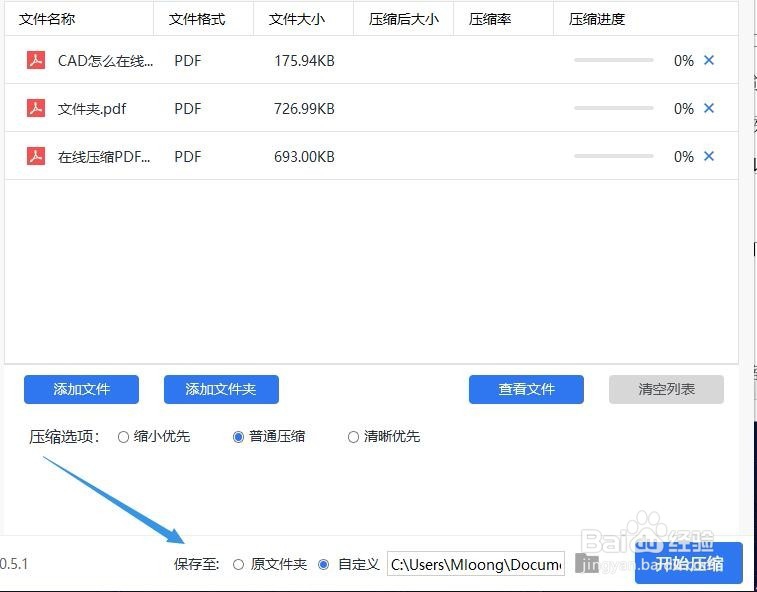Click the PDF icon of 文件夹.pdf
The width and height of the screenshot is (757, 592).
[36, 108]
